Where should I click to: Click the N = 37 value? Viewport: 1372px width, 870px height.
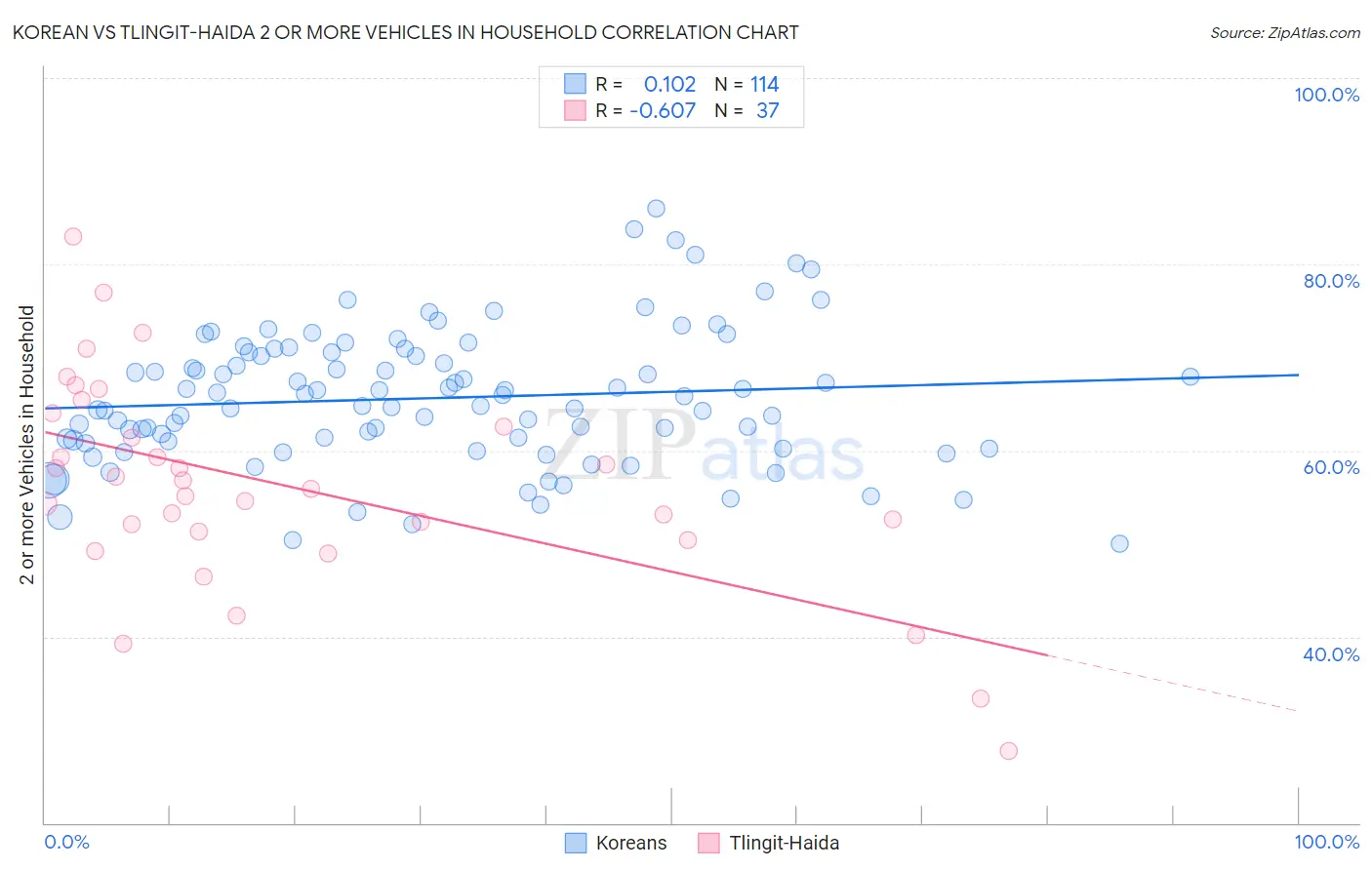coord(747,110)
